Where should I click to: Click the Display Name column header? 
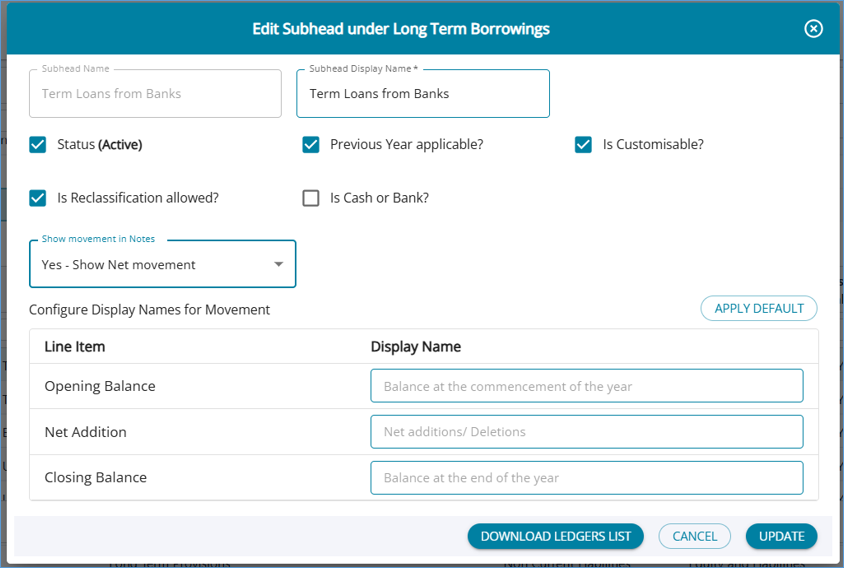pos(416,347)
